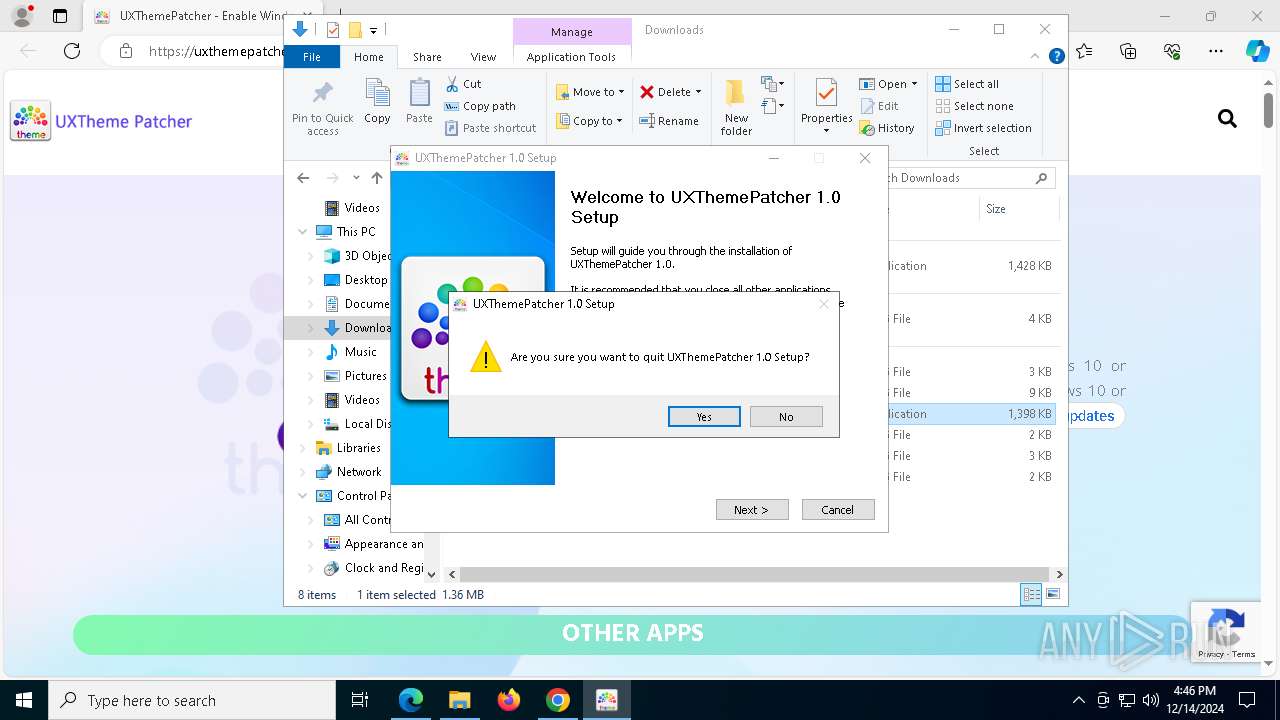Click Explorer Up directory arrow
Viewport: 1280px width, 720px height.
click(377, 178)
